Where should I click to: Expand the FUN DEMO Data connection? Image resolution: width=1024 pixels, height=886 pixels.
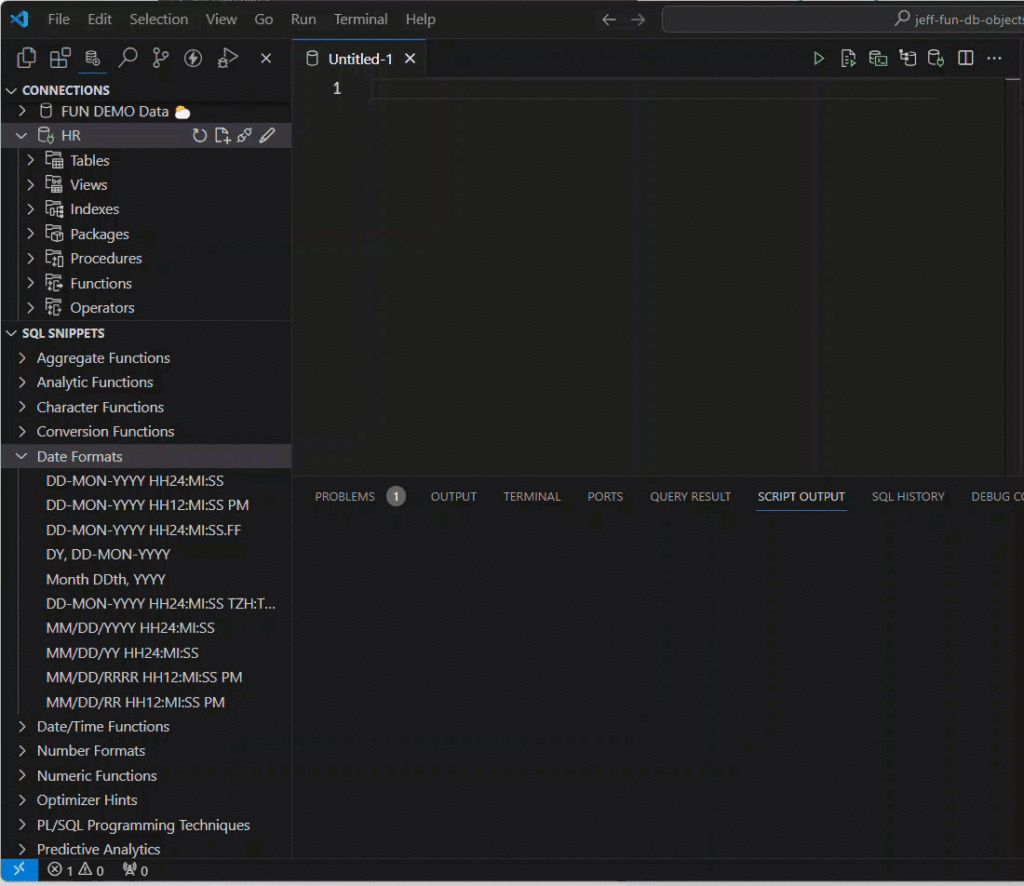[22, 110]
